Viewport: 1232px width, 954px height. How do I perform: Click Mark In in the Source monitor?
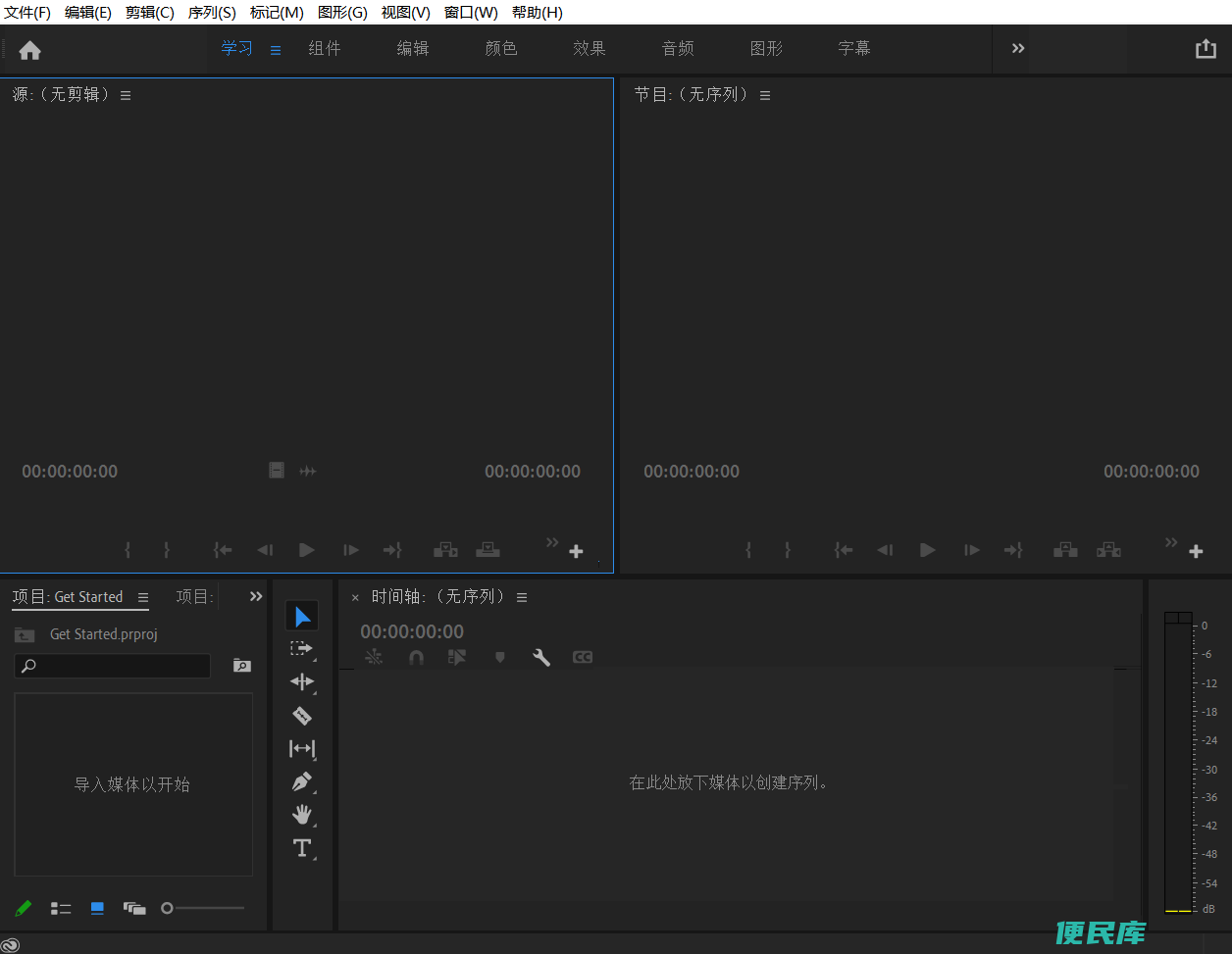[x=128, y=550]
